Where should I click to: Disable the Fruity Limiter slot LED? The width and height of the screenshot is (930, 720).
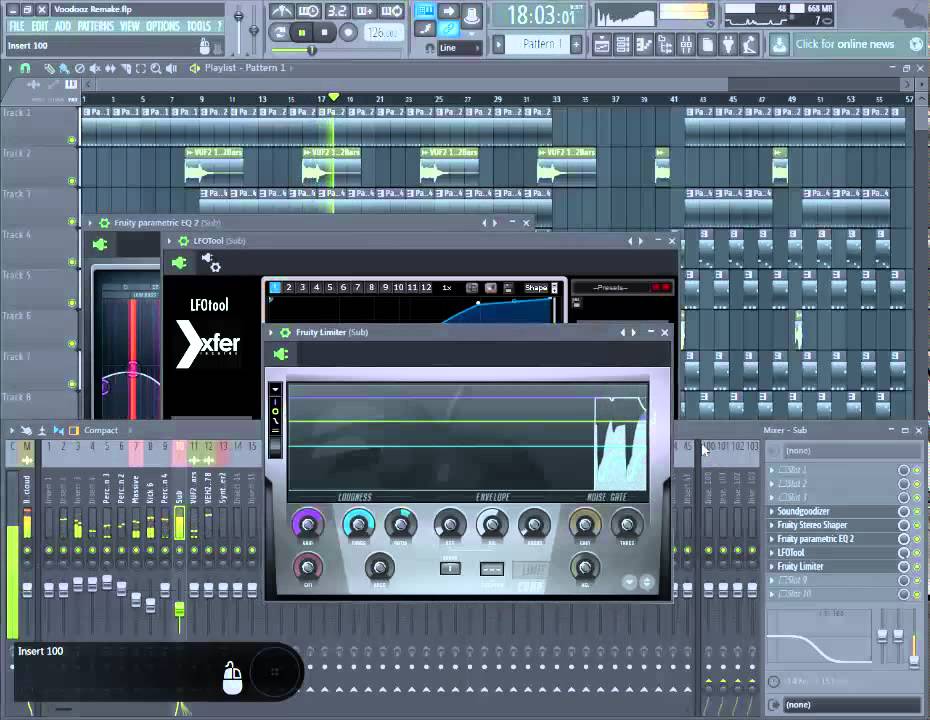pyautogui.click(x=917, y=566)
